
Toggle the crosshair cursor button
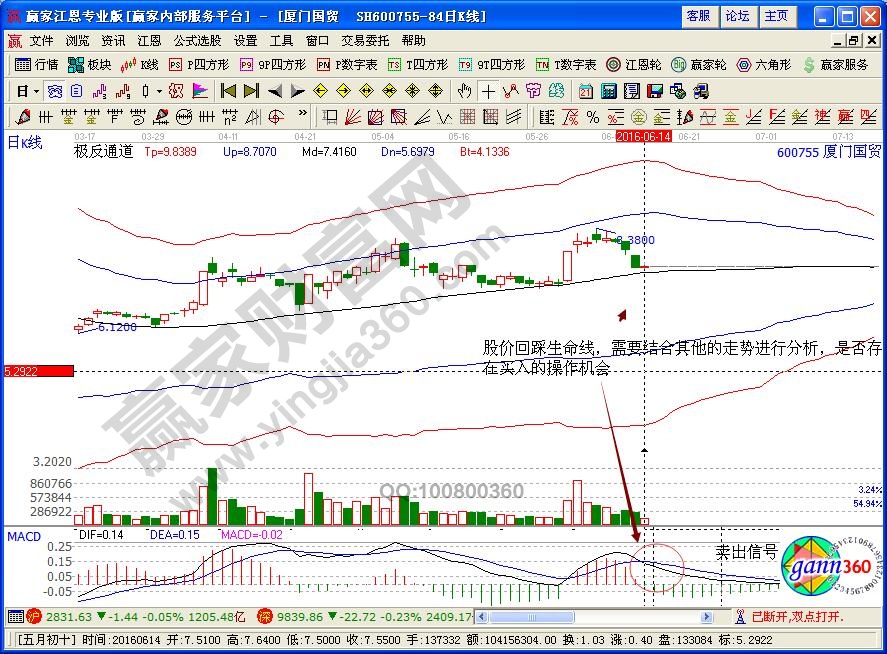click(x=488, y=91)
